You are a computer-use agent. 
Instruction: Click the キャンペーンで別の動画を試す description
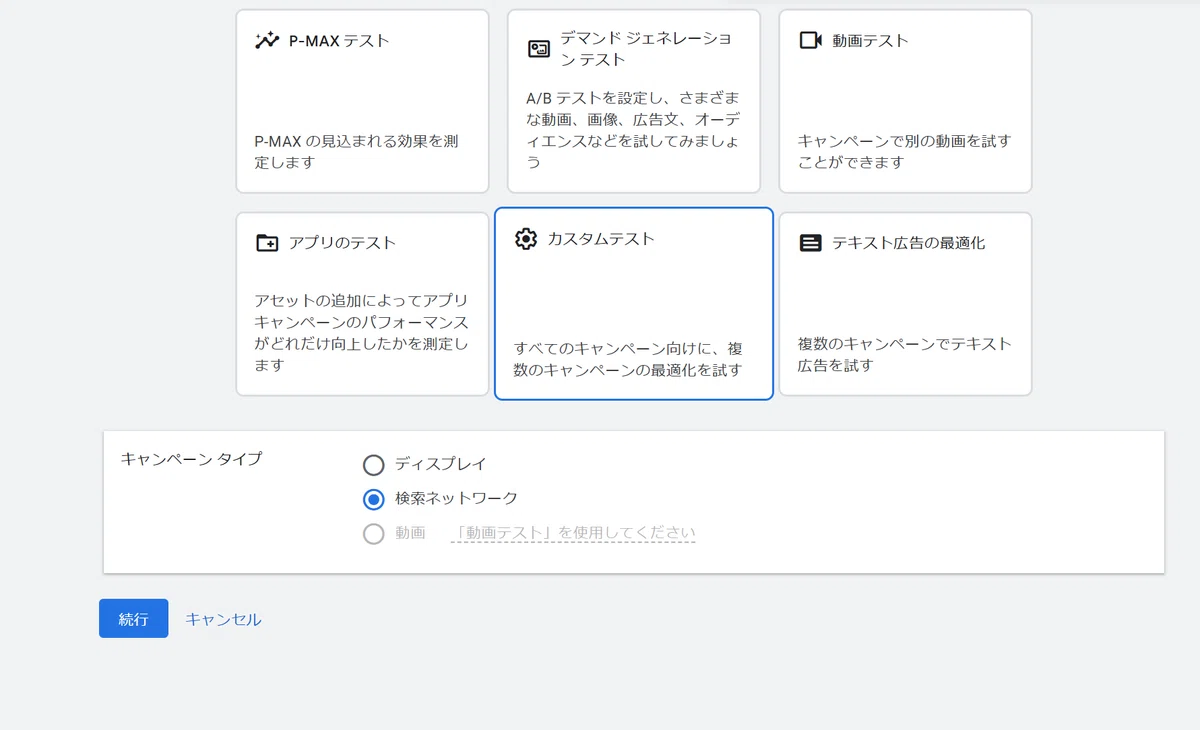click(x=905, y=152)
